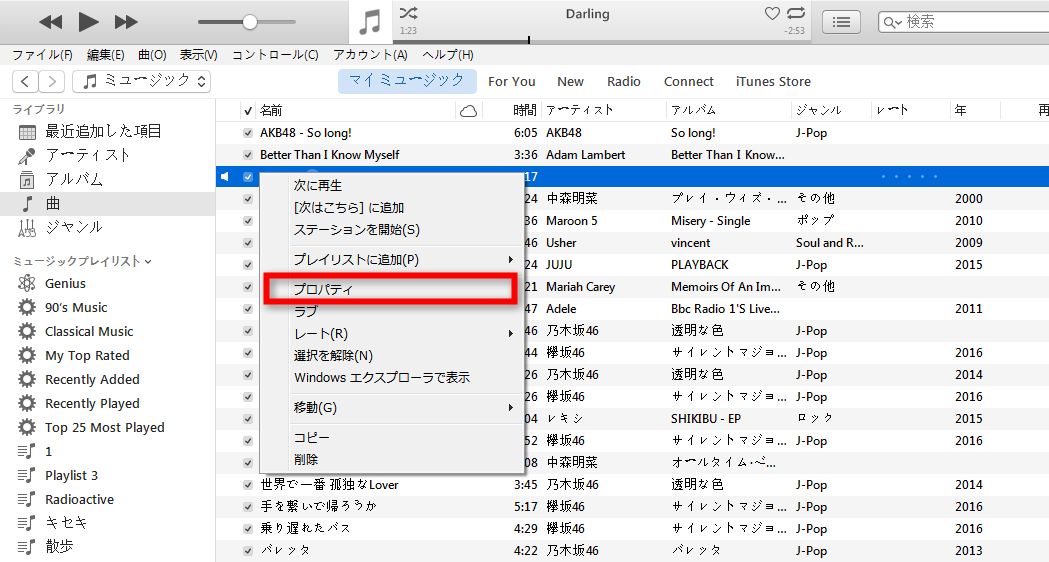1049x562 pixels.
Task: Uncheck the 世界で一番孤独なLover song checkbox
Action: pyautogui.click(x=248, y=485)
